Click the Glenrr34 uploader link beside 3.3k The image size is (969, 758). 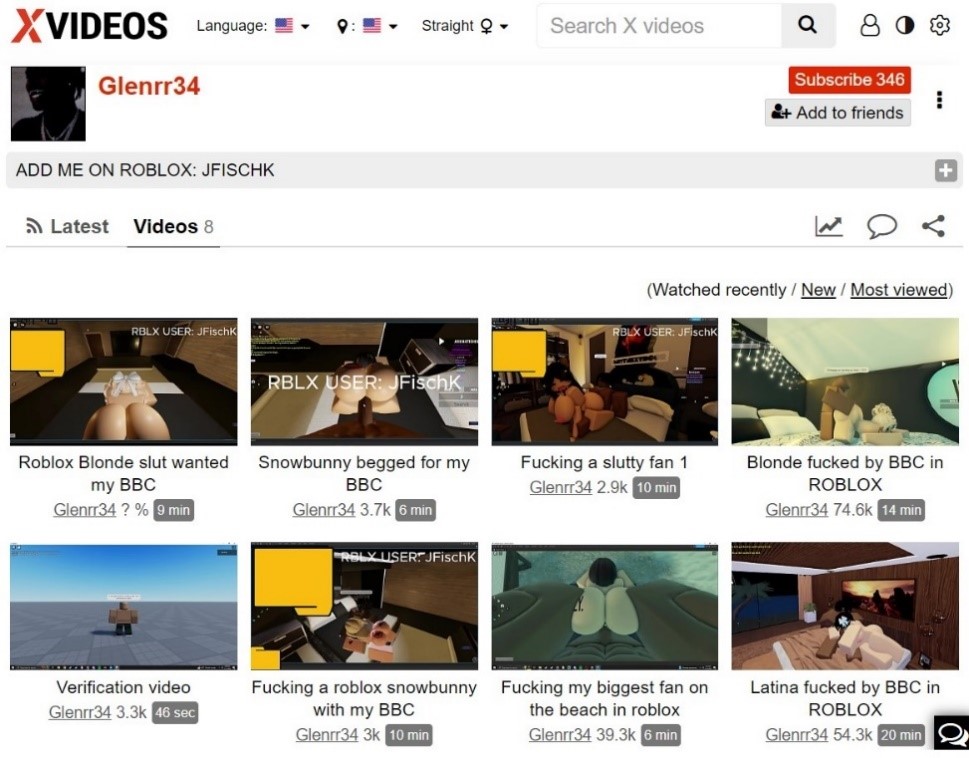[80, 712]
